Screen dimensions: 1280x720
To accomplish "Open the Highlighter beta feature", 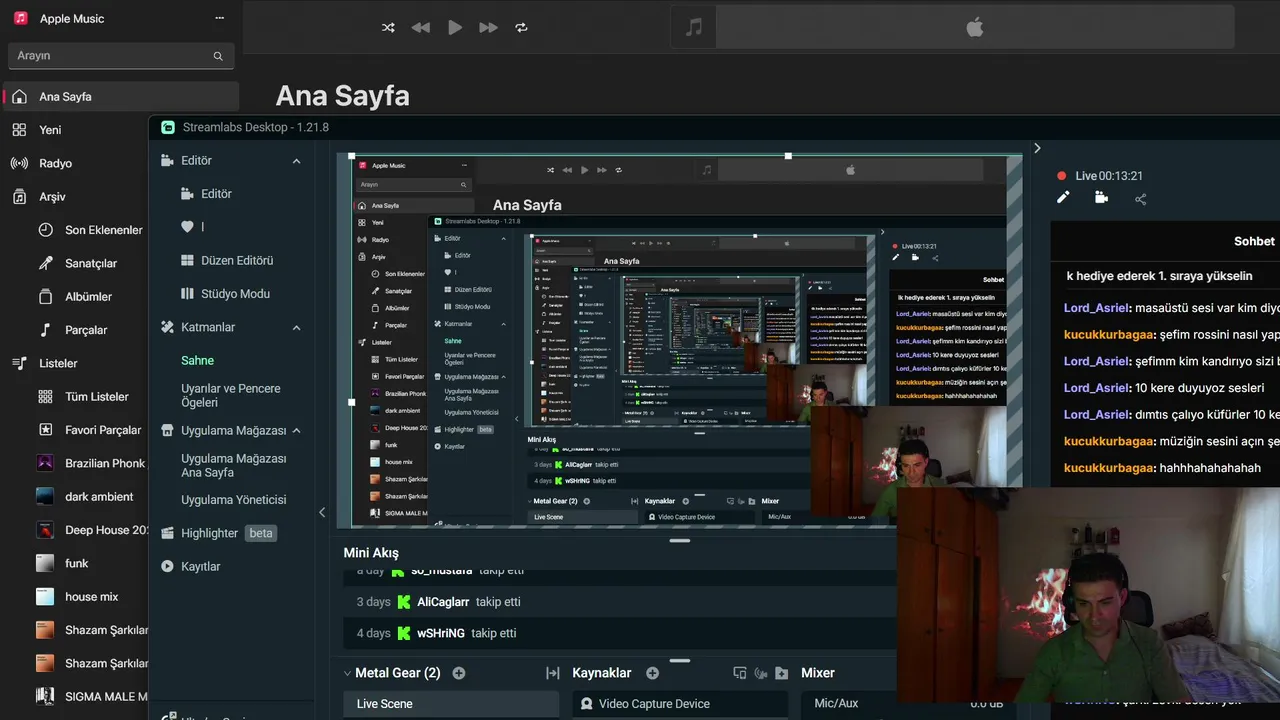I will tap(217, 533).
